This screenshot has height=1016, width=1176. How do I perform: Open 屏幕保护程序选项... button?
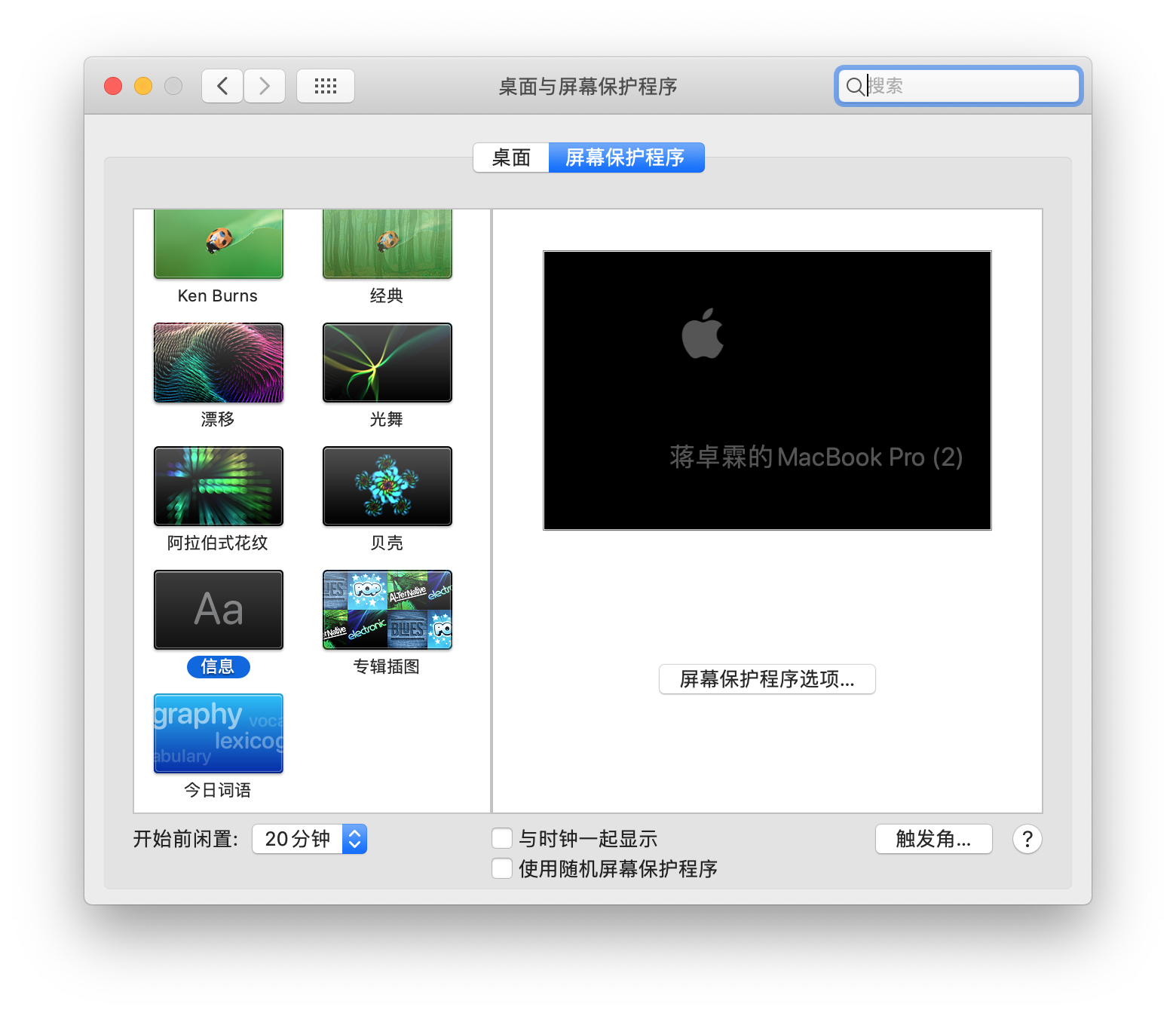pyautogui.click(x=767, y=679)
